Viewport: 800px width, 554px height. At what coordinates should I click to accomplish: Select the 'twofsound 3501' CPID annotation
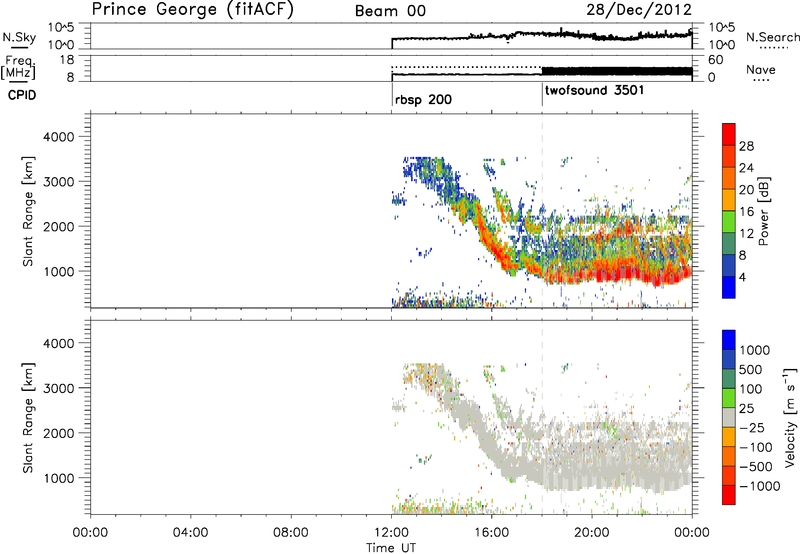594,91
